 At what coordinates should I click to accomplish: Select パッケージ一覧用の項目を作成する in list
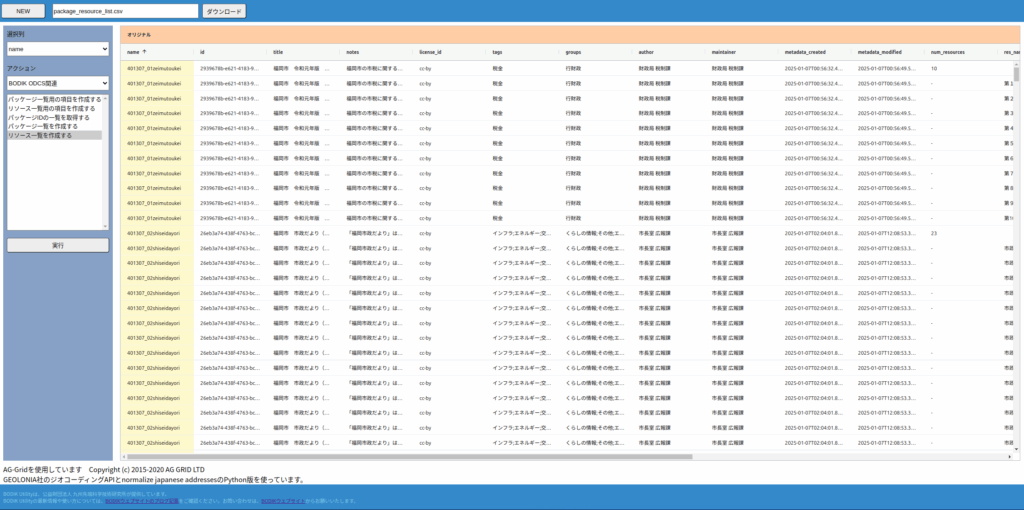click(54, 100)
